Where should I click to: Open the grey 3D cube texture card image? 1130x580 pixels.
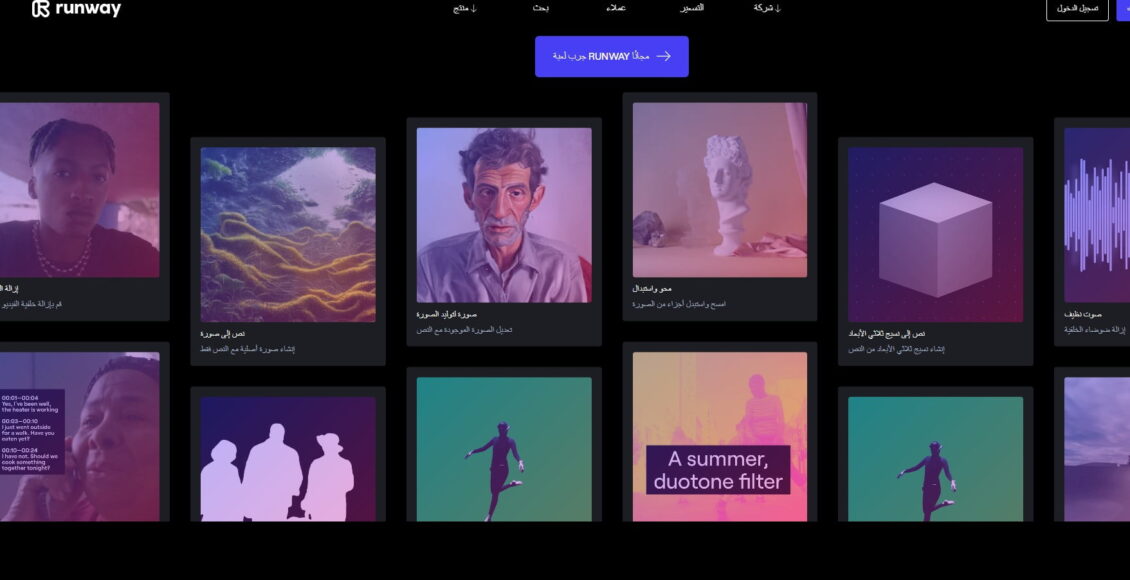(935, 234)
